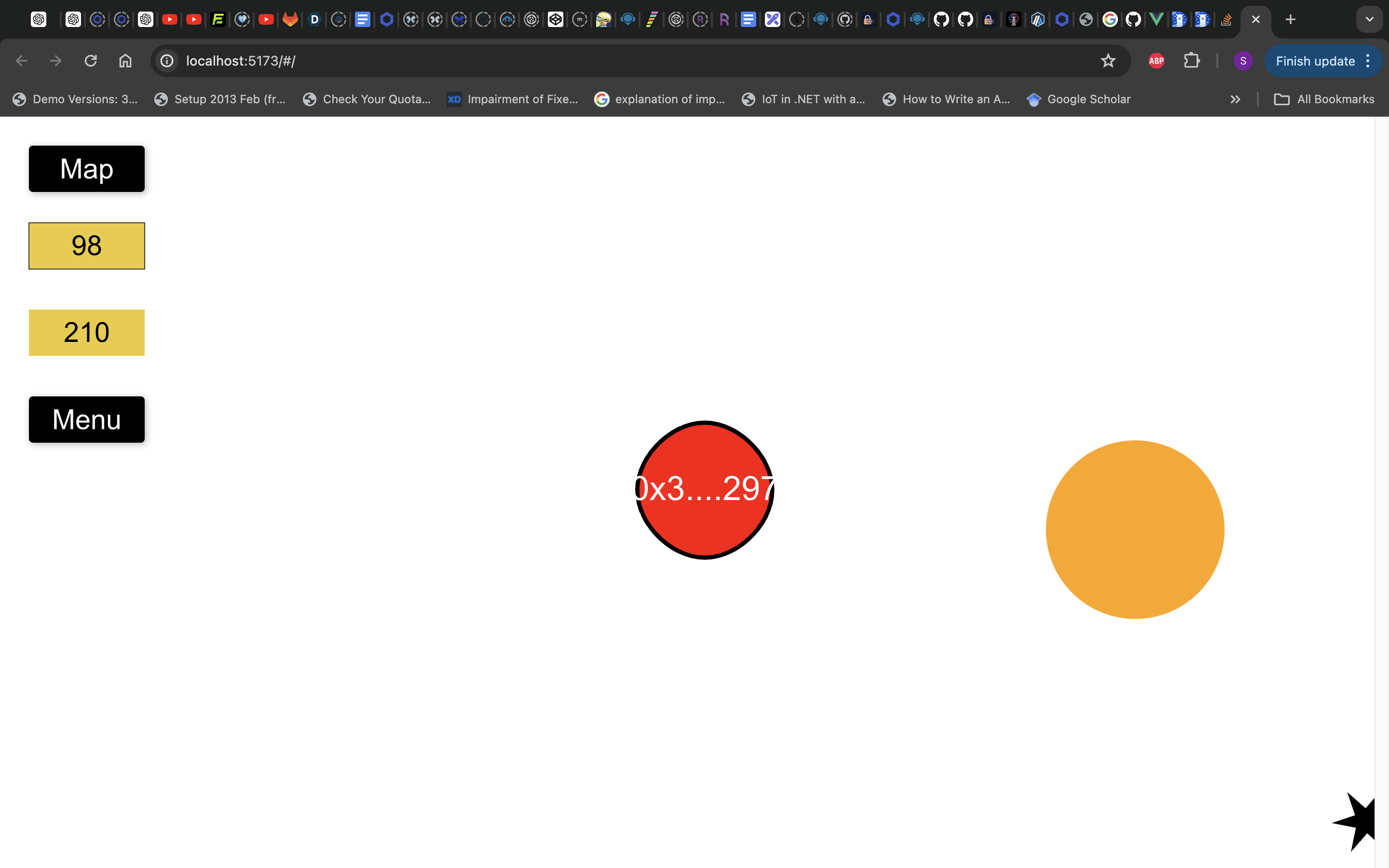
Task: Click the yellow 98 box
Action: pyautogui.click(x=87, y=246)
